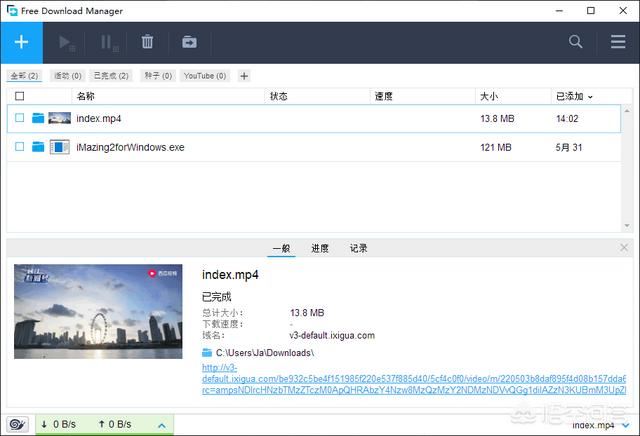
Task: Click the iMazing2forWindows.exe file type icon
Action: tap(60, 147)
